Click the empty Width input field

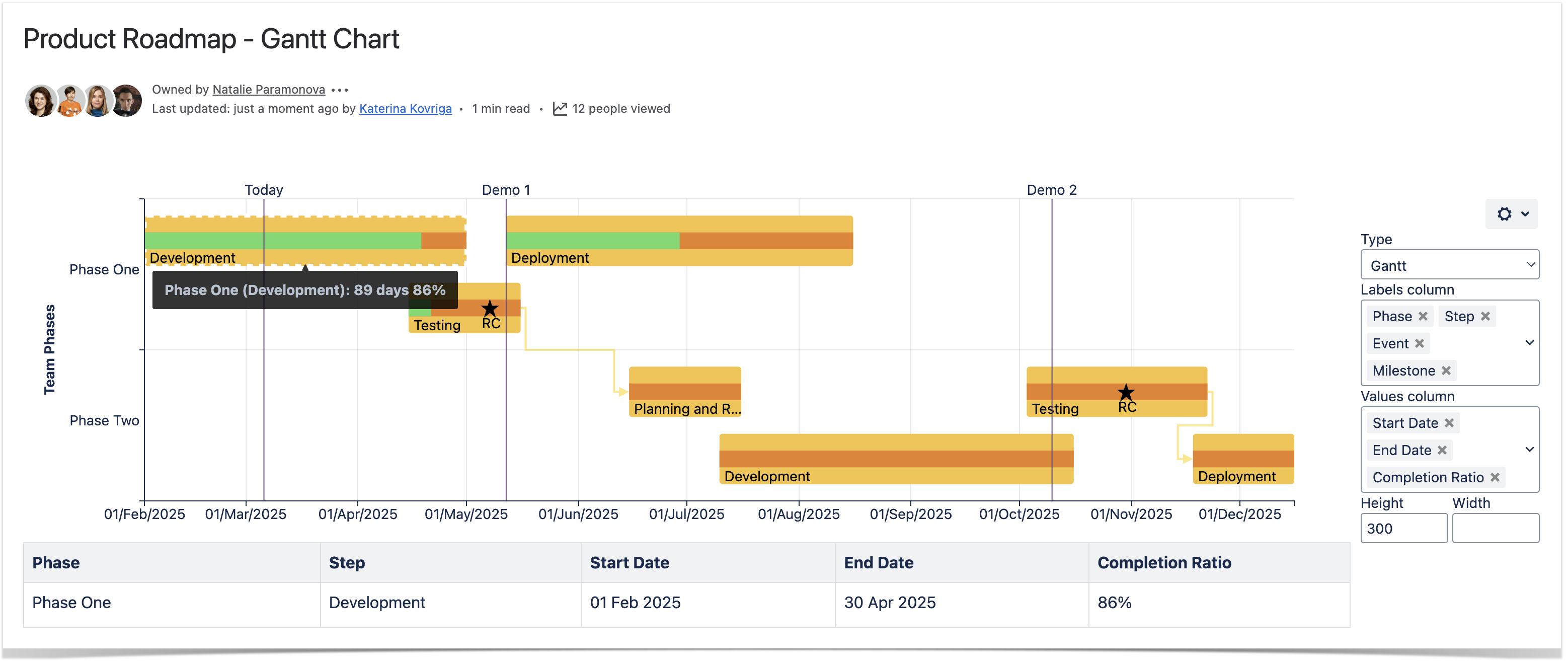pos(1495,529)
